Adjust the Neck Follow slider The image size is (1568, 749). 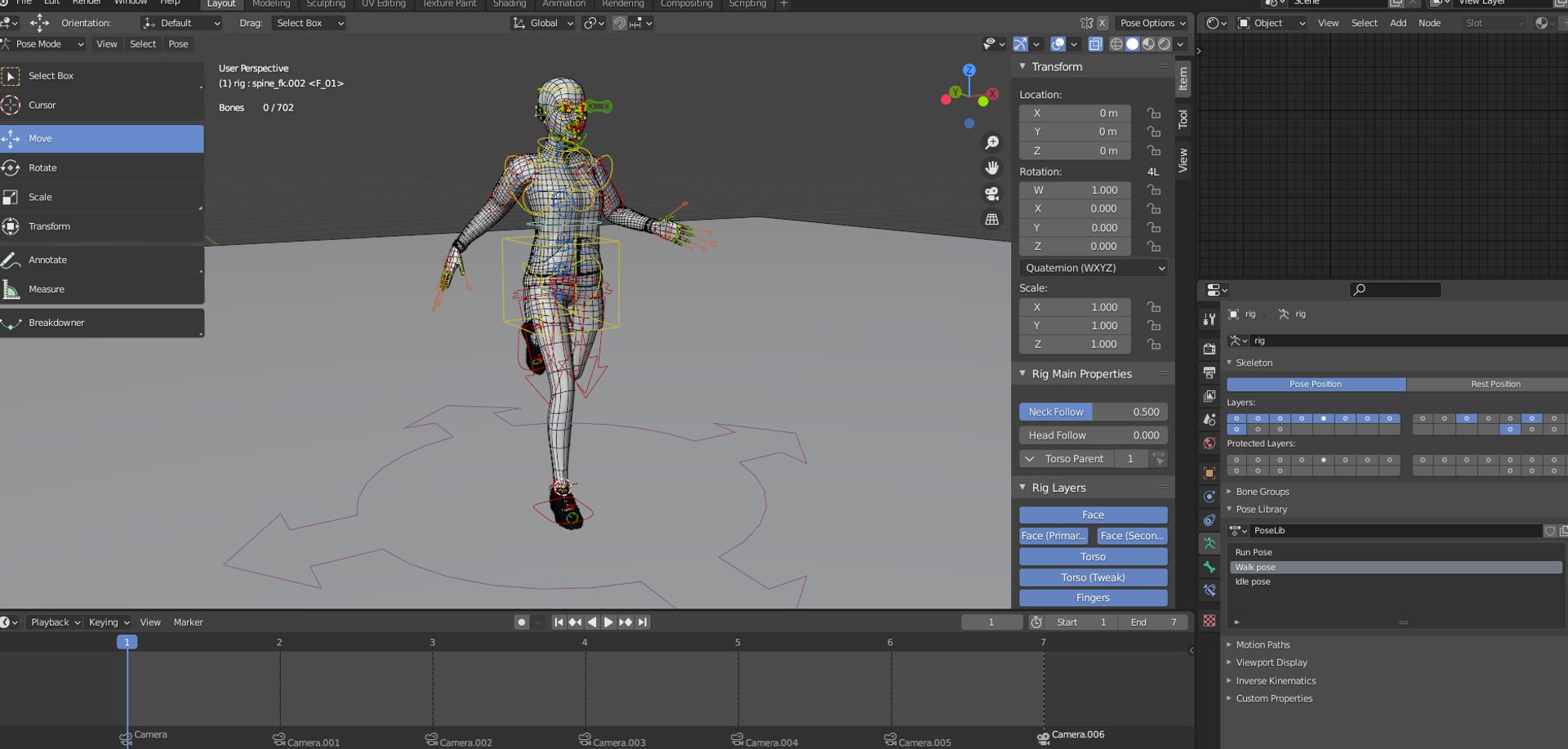pyautogui.click(x=1093, y=412)
